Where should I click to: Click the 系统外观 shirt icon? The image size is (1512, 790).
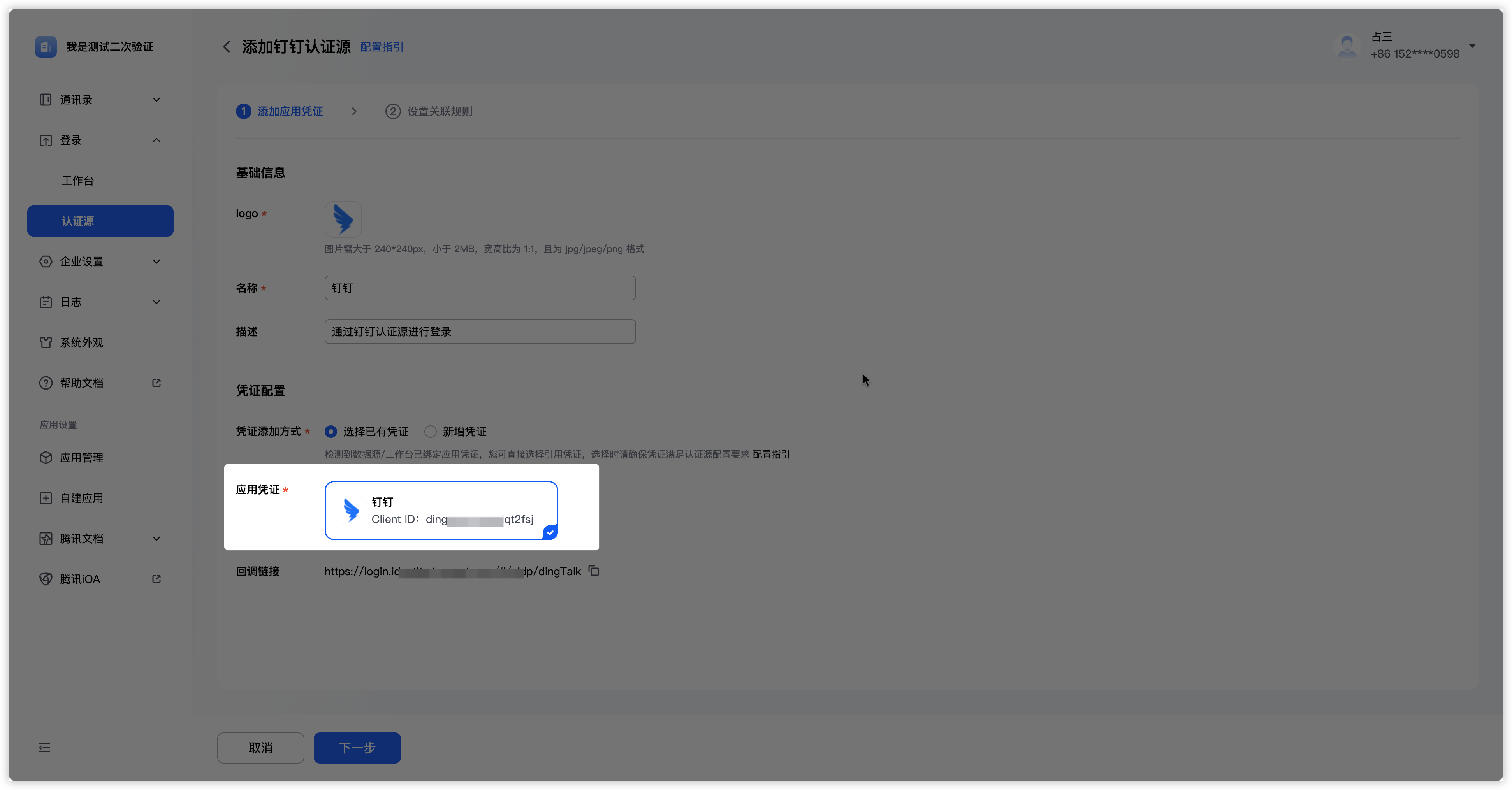click(46, 343)
